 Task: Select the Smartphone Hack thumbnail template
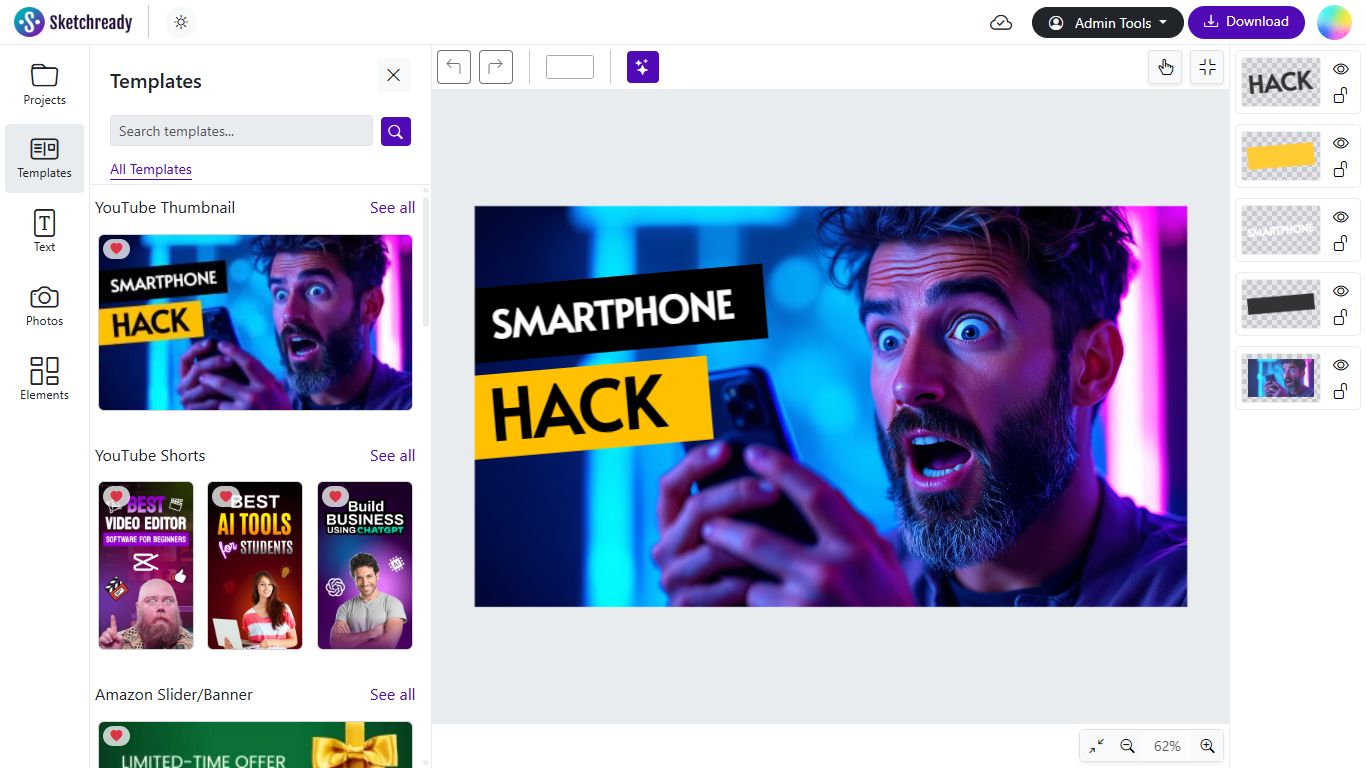[x=255, y=322]
